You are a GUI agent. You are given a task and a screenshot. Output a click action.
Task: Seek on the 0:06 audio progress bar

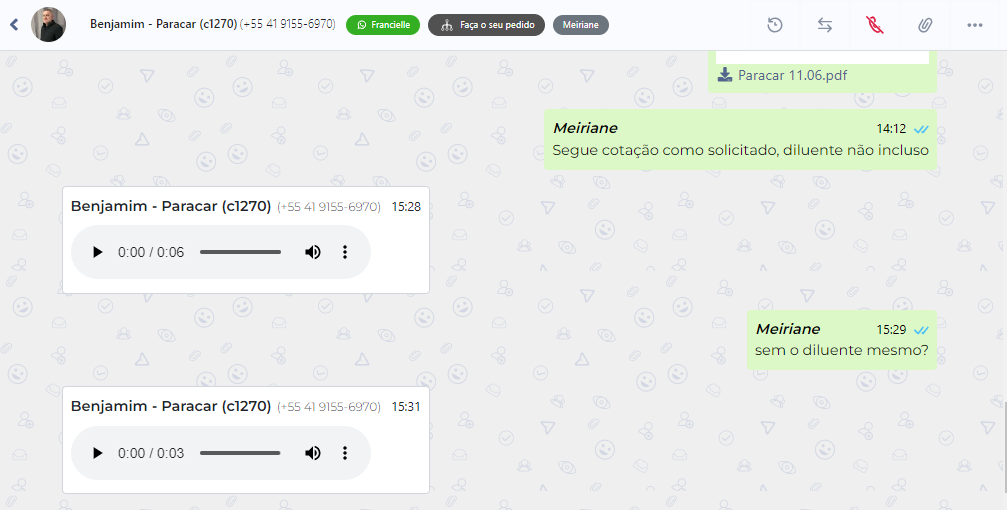(240, 252)
